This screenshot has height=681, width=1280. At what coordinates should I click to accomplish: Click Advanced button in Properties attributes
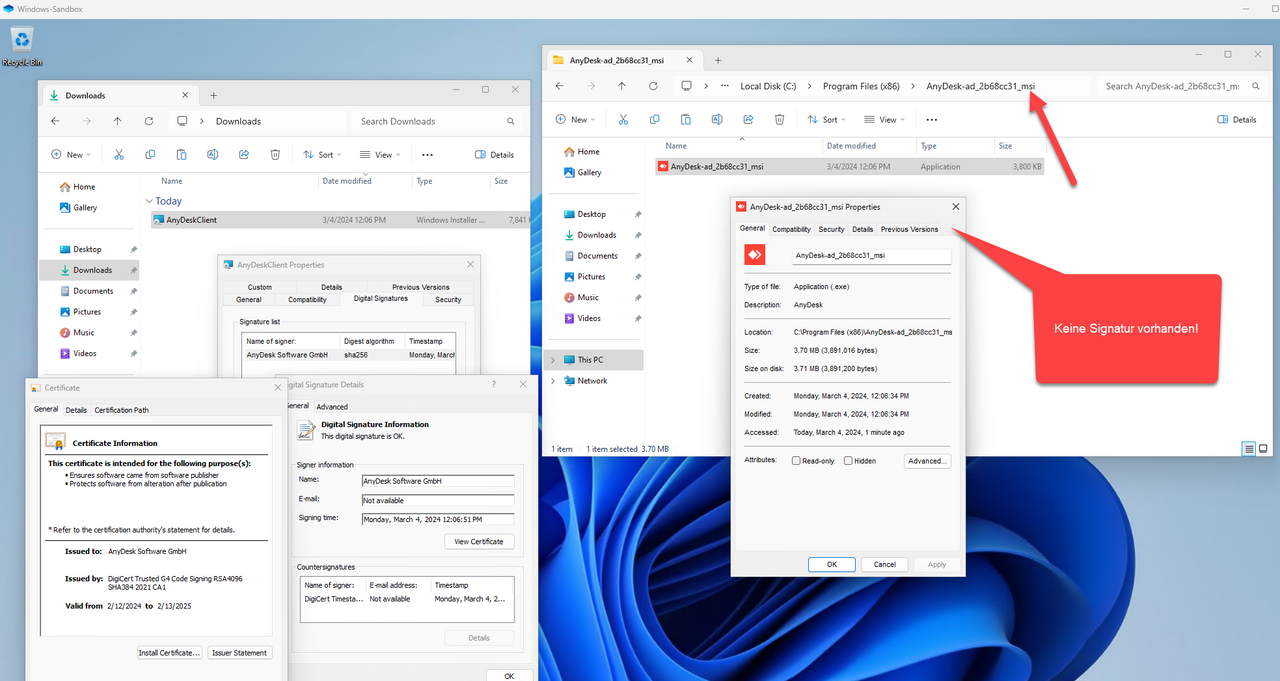coord(927,461)
